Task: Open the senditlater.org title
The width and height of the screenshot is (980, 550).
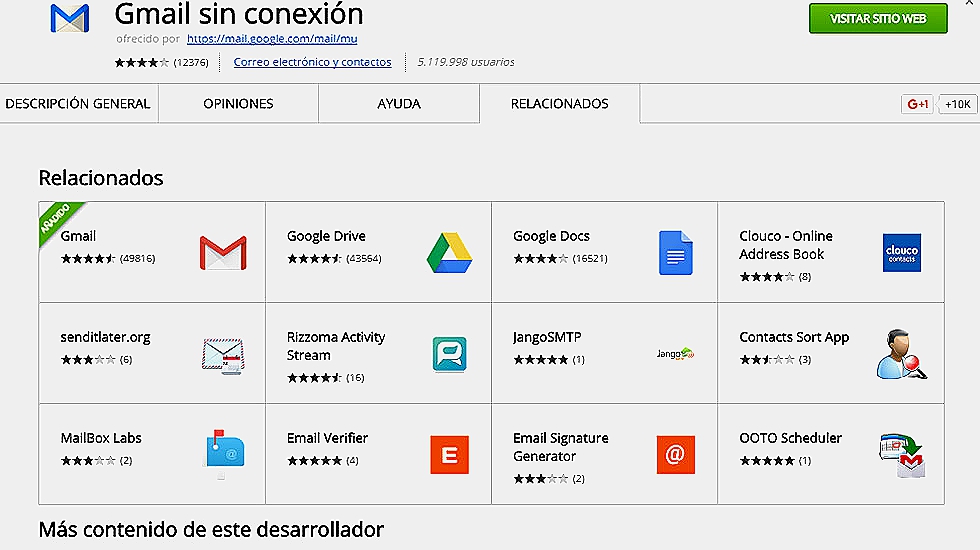Action: (105, 338)
